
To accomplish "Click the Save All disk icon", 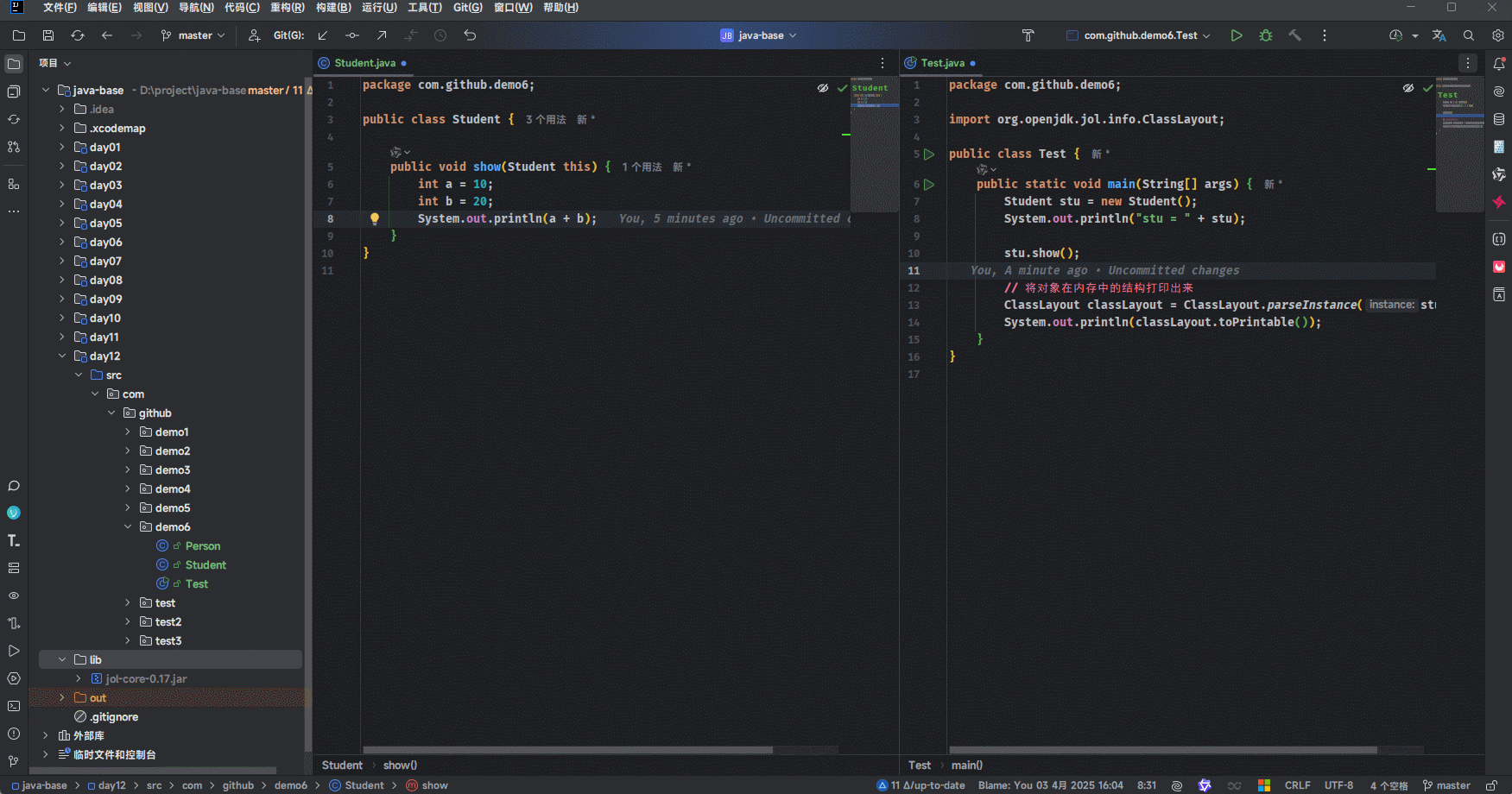I will (x=48, y=35).
